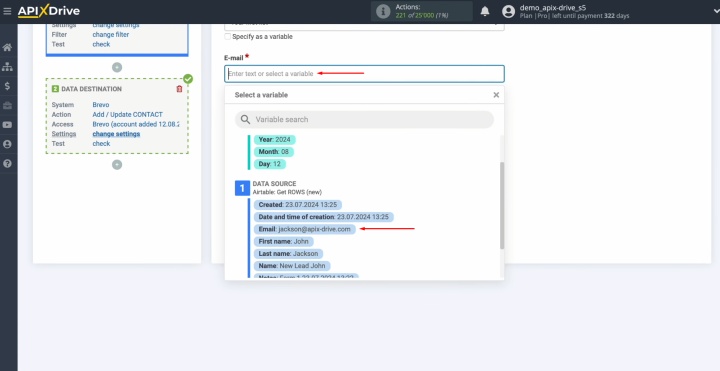Go to Home in sidebar
Screen dimensions: 720x371
point(7,47)
